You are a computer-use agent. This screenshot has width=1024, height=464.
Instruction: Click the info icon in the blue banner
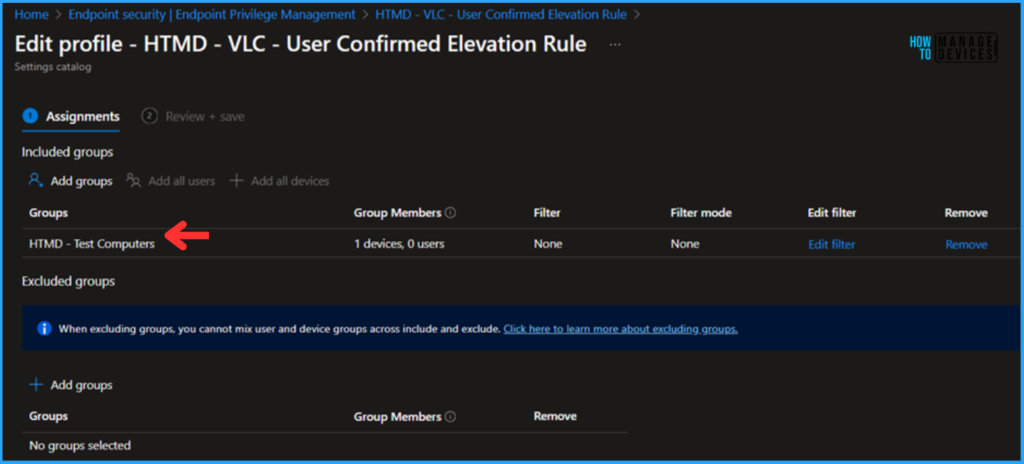pos(44,329)
